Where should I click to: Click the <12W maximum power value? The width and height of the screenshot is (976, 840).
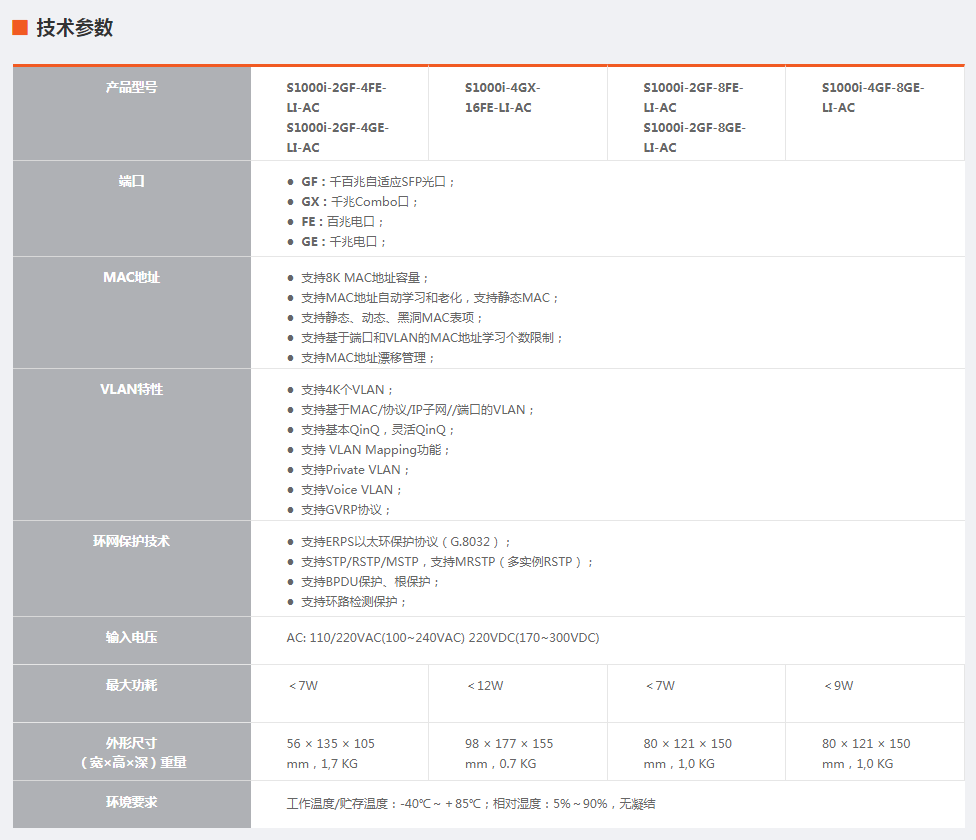[x=485, y=686]
